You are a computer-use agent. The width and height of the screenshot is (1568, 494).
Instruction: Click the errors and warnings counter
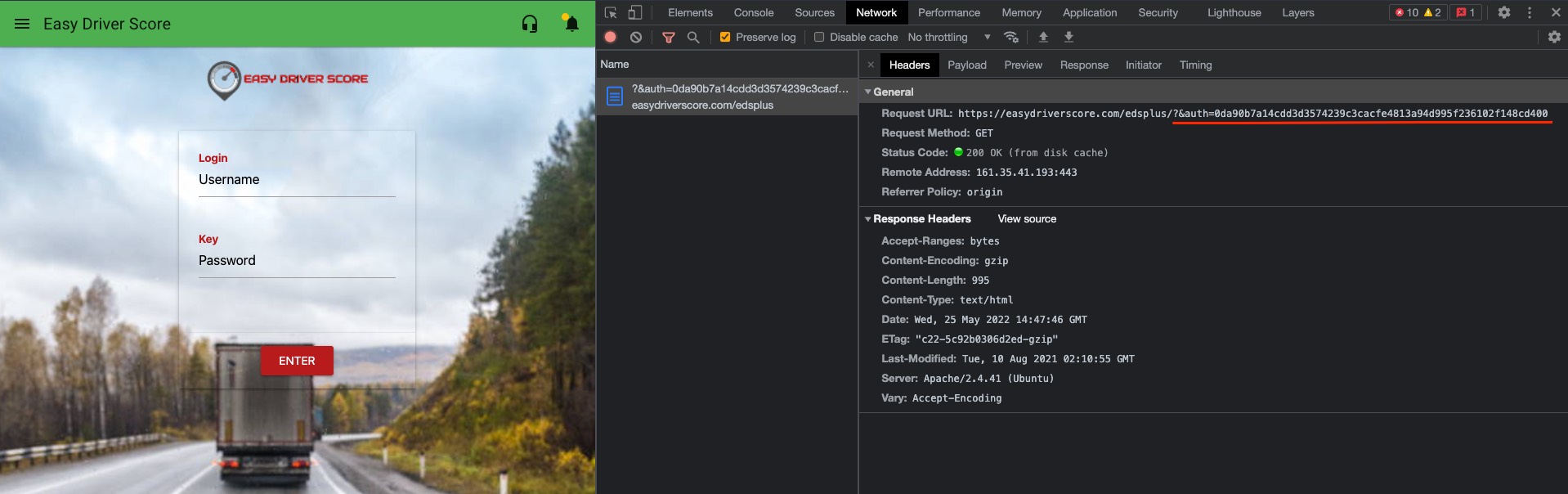tap(1418, 12)
